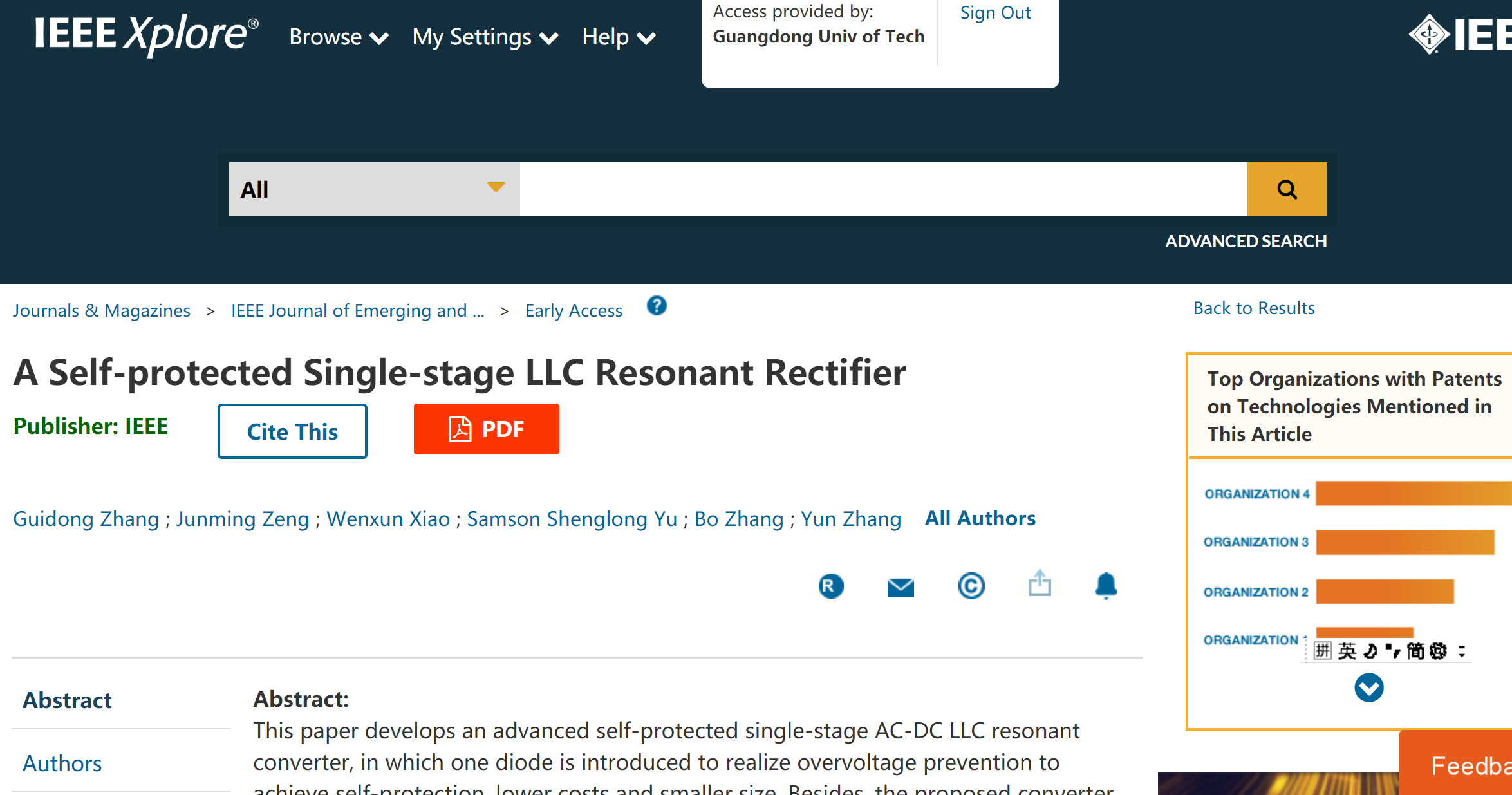
Task: Download the article PDF
Action: pos(486,429)
